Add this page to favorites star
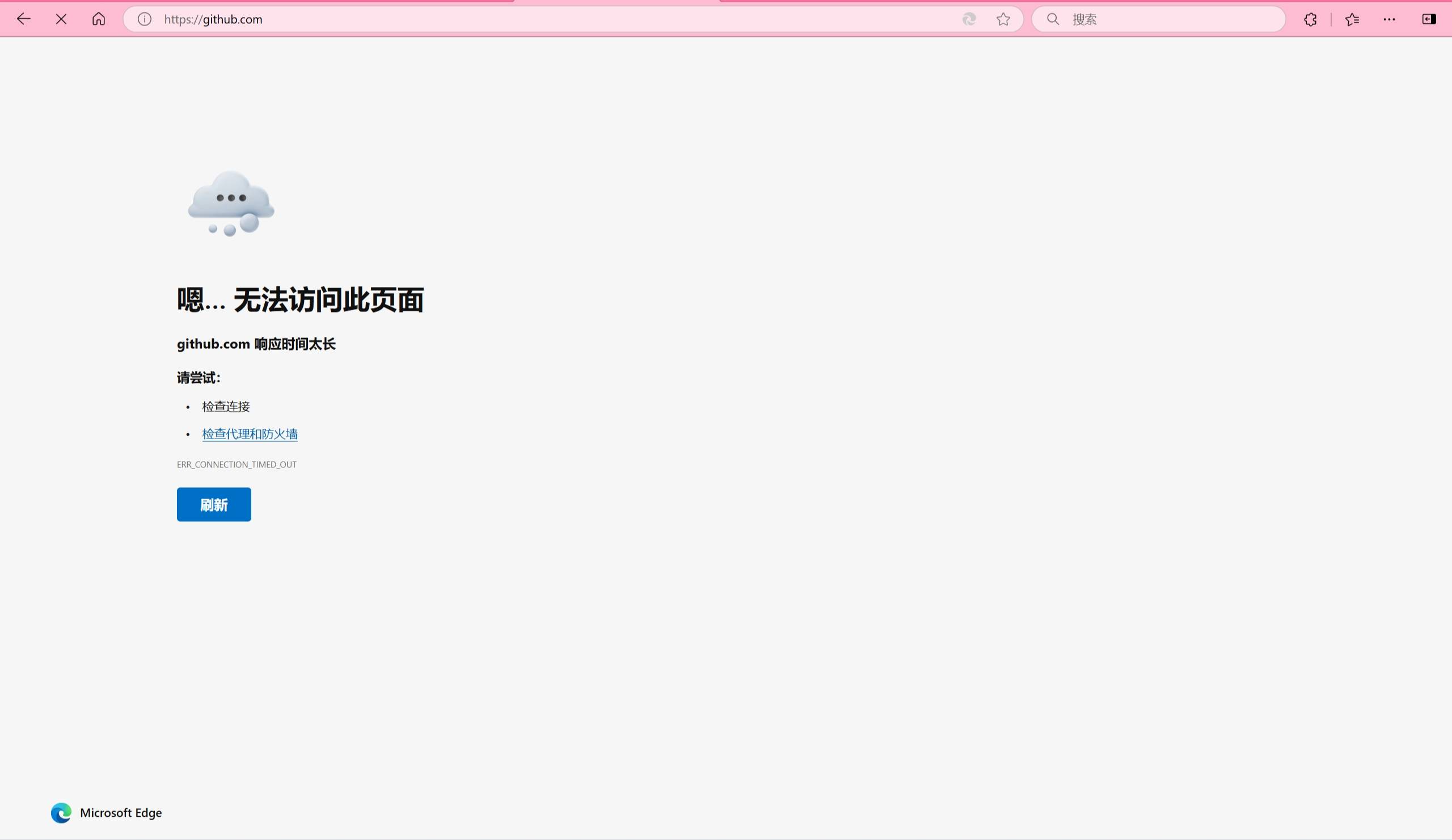 point(1003,19)
